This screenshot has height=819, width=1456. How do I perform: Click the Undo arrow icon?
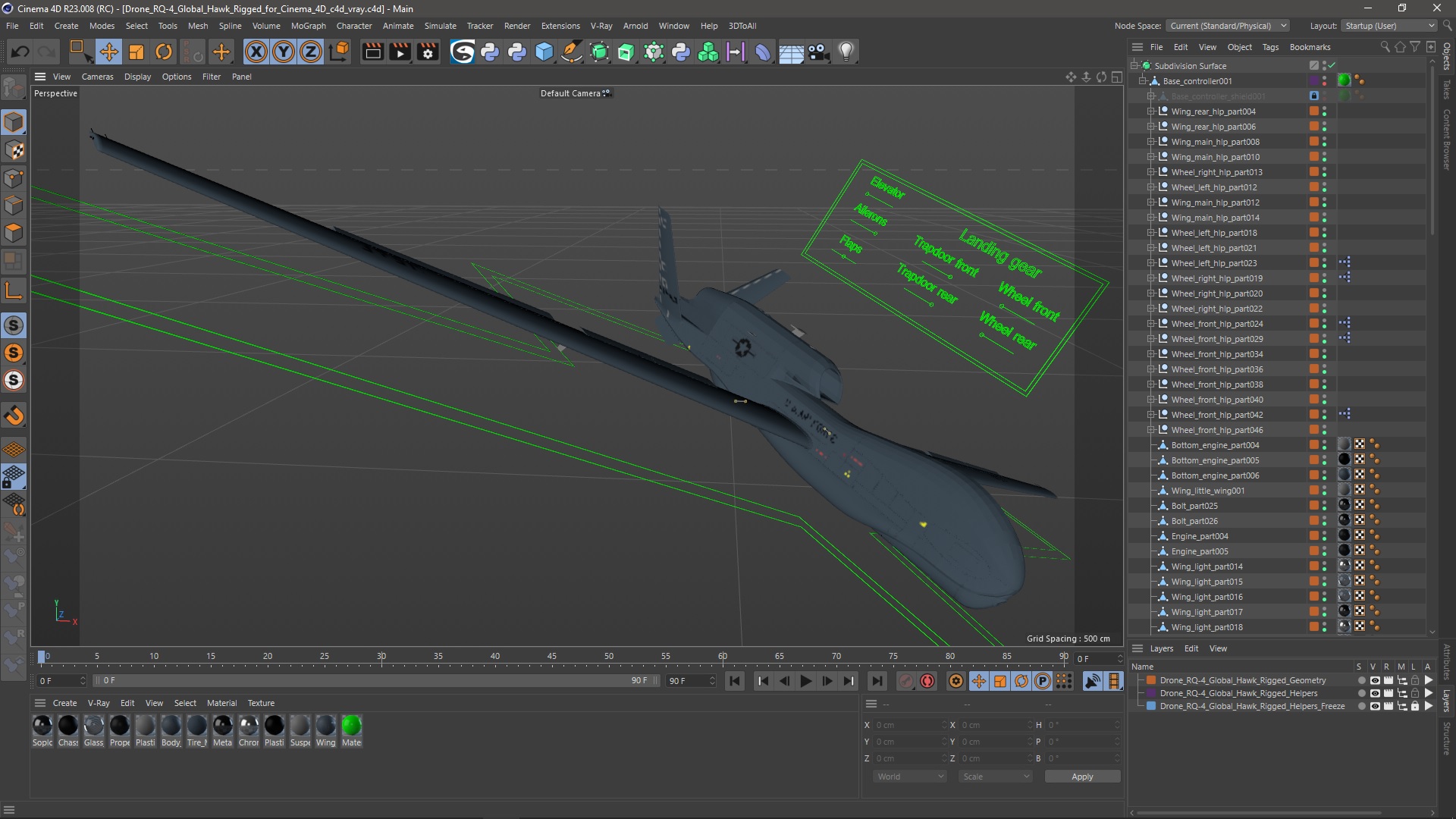click(x=20, y=52)
